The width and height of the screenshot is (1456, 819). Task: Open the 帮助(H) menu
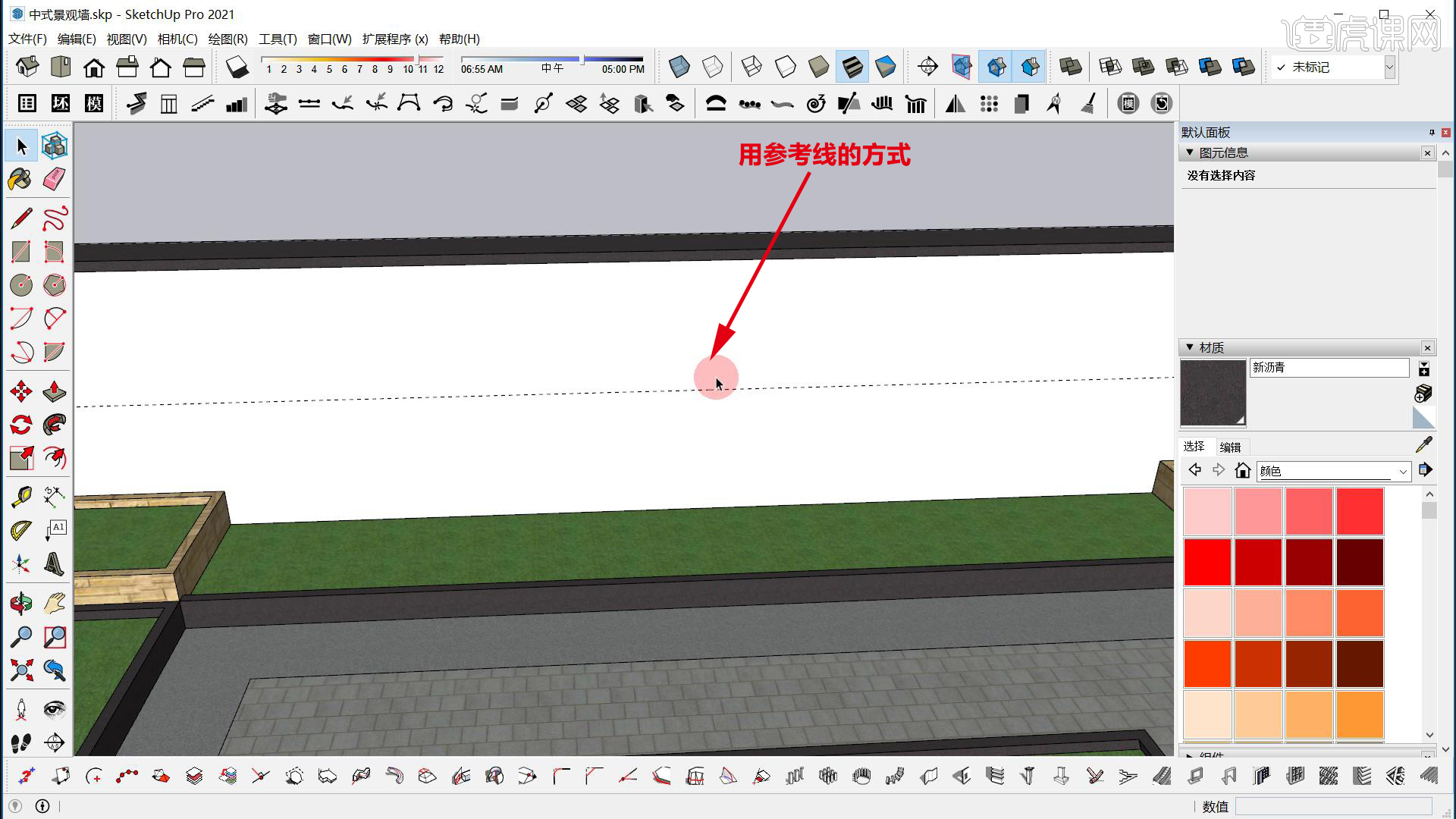pyautogui.click(x=459, y=39)
